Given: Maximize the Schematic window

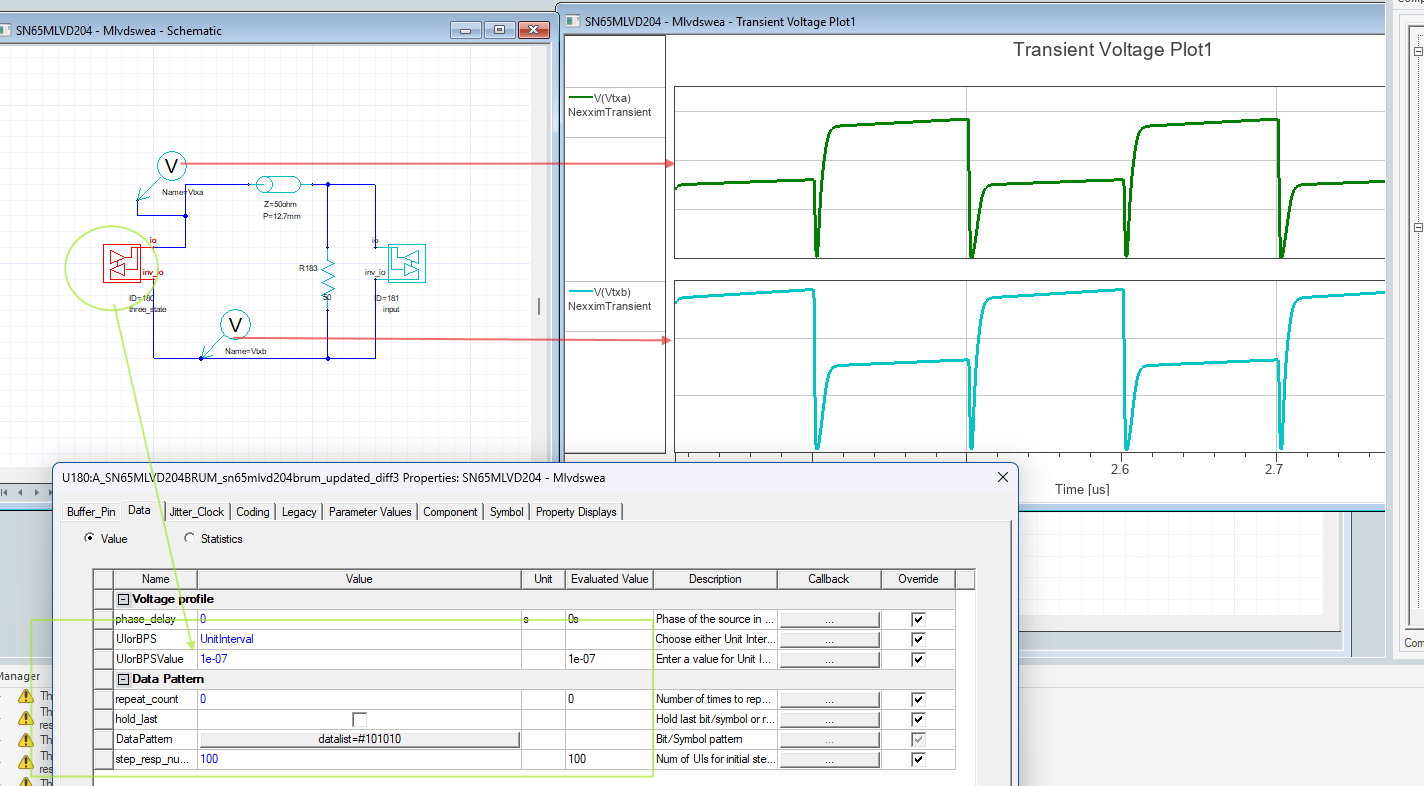Looking at the screenshot, I should click(500, 30).
